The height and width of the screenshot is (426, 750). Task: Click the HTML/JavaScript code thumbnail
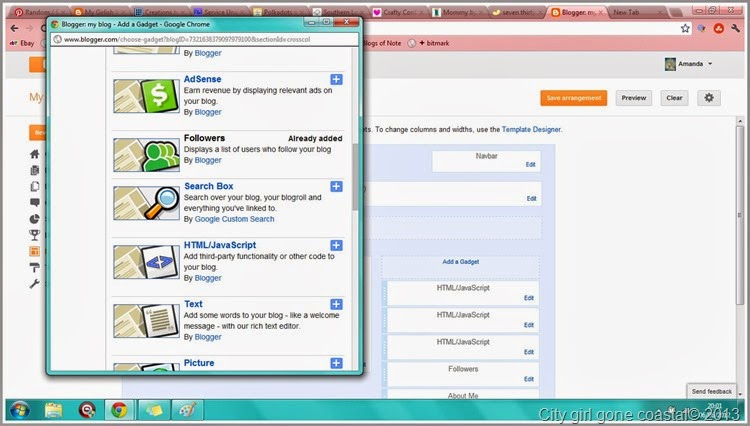point(146,262)
